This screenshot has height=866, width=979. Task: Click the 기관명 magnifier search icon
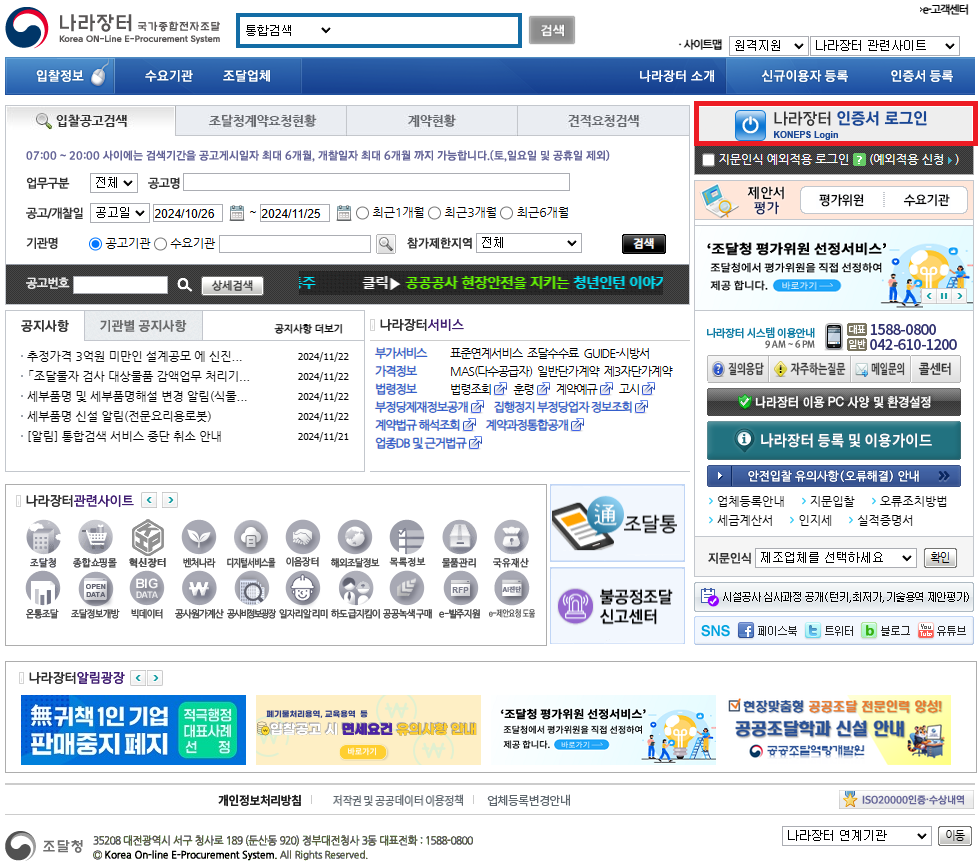click(386, 244)
